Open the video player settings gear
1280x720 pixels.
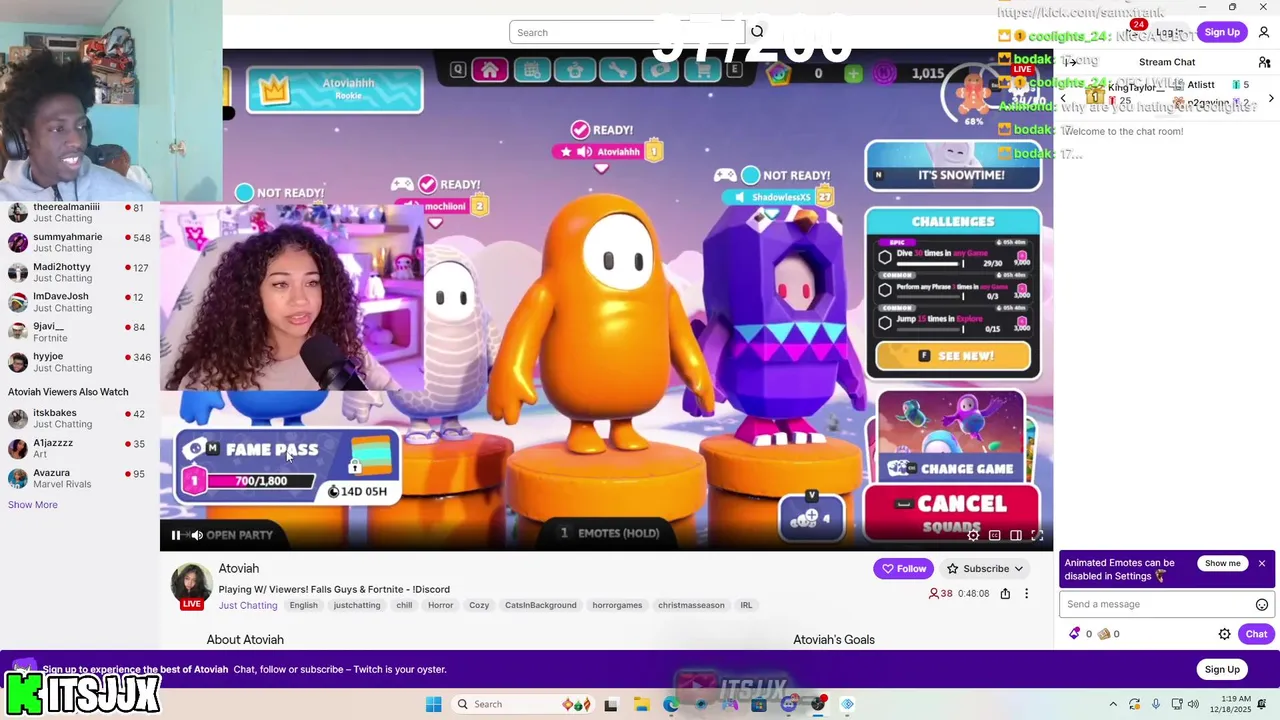pos(973,535)
